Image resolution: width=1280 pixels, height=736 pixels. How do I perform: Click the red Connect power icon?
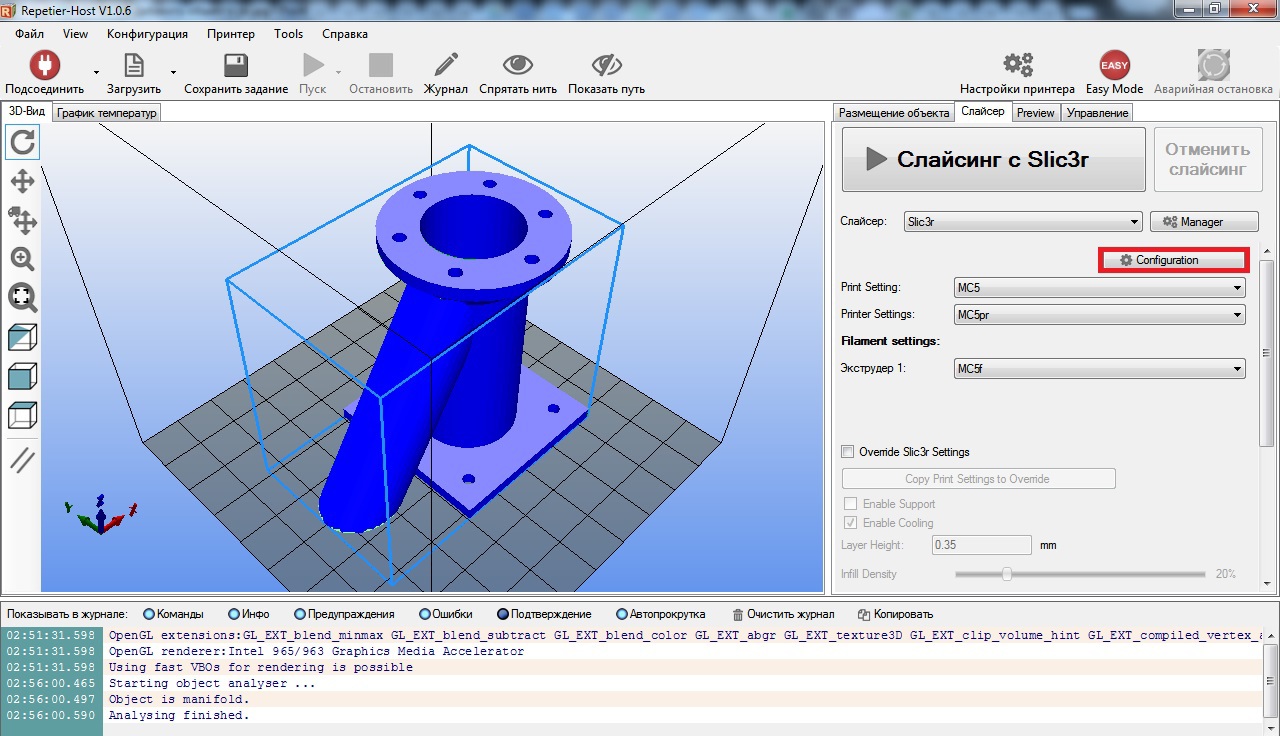click(44, 66)
